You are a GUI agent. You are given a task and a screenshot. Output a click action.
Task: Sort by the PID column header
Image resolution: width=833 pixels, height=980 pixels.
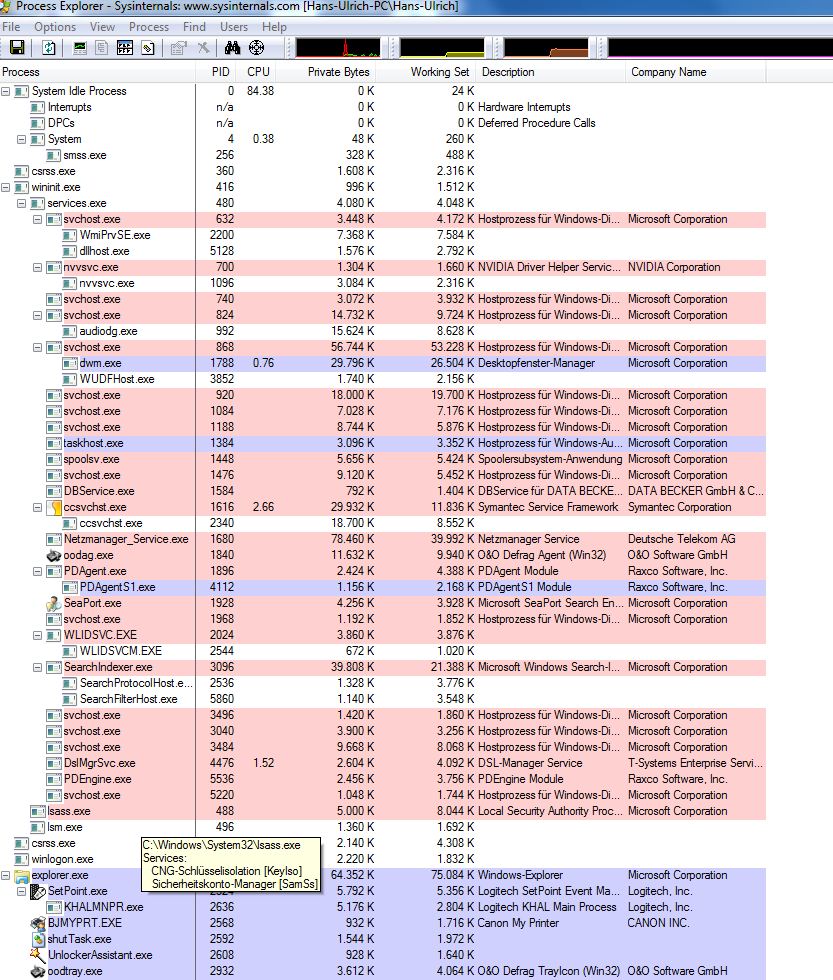click(x=218, y=72)
